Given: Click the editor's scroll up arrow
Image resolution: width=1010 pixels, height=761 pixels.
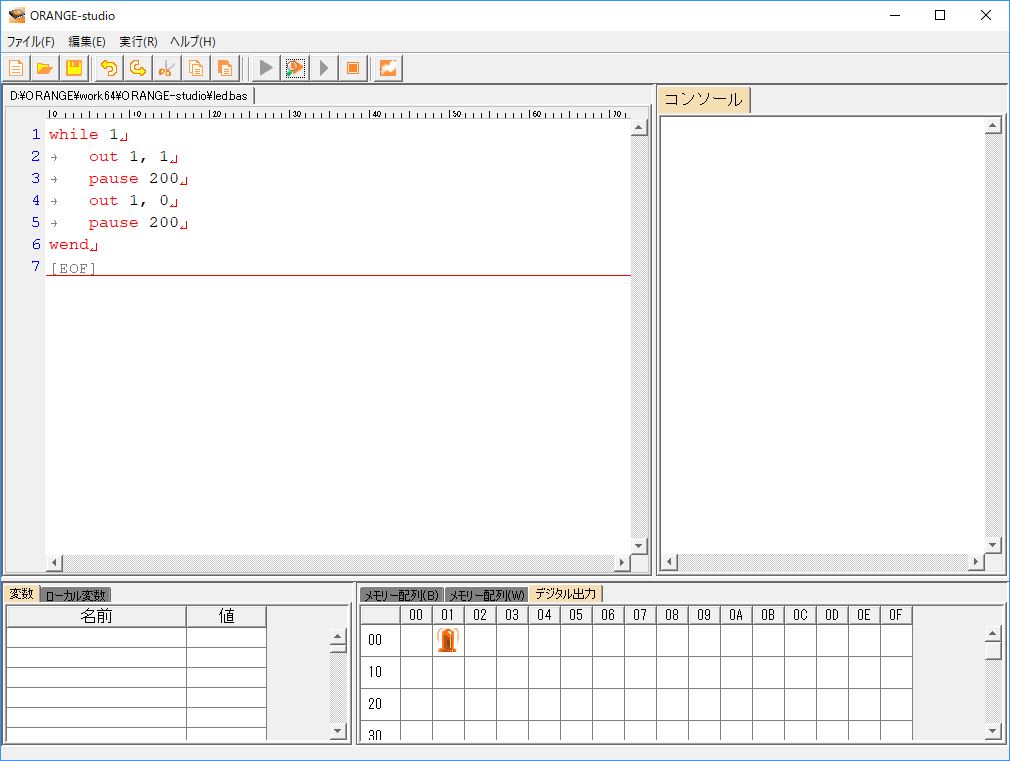Looking at the screenshot, I should (638, 128).
